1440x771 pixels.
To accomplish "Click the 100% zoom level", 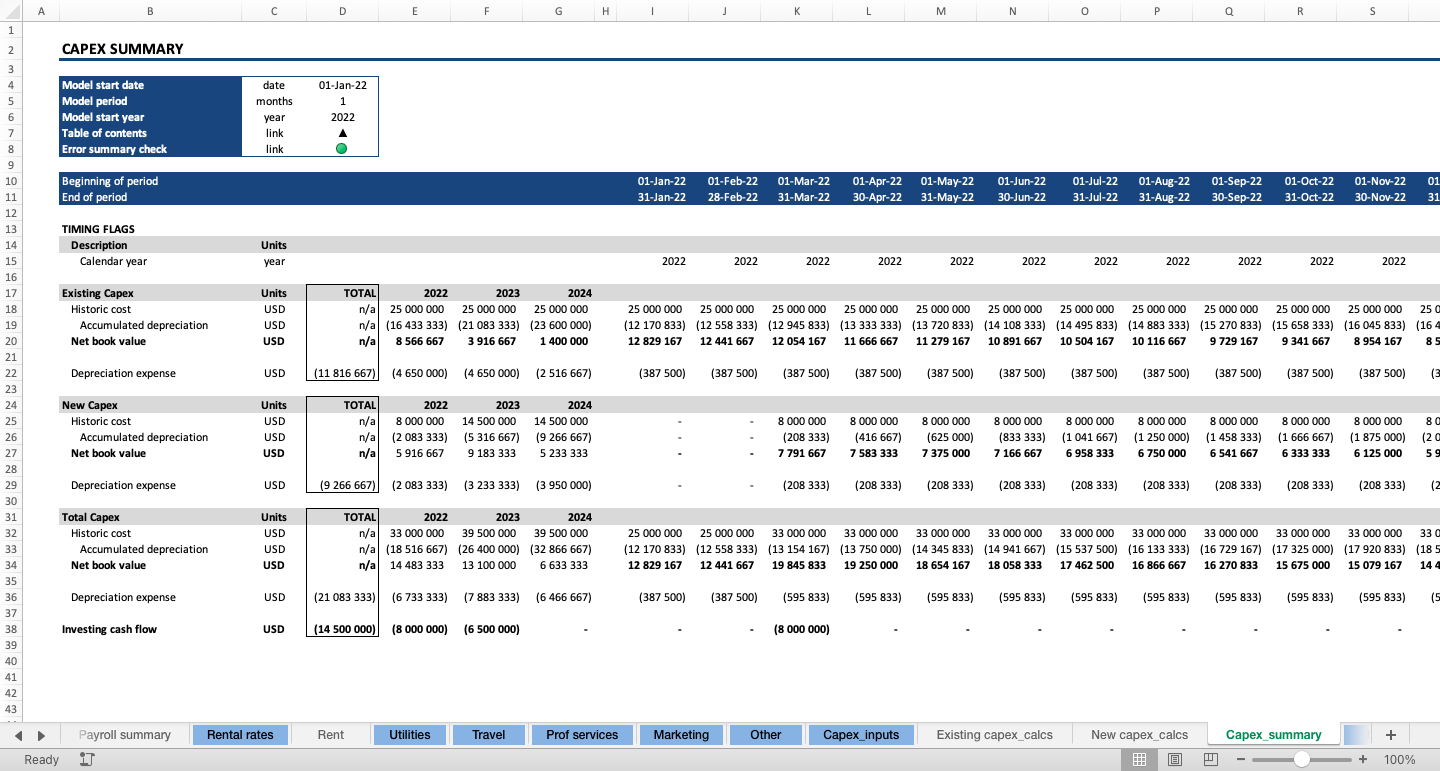I will [x=1400, y=760].
